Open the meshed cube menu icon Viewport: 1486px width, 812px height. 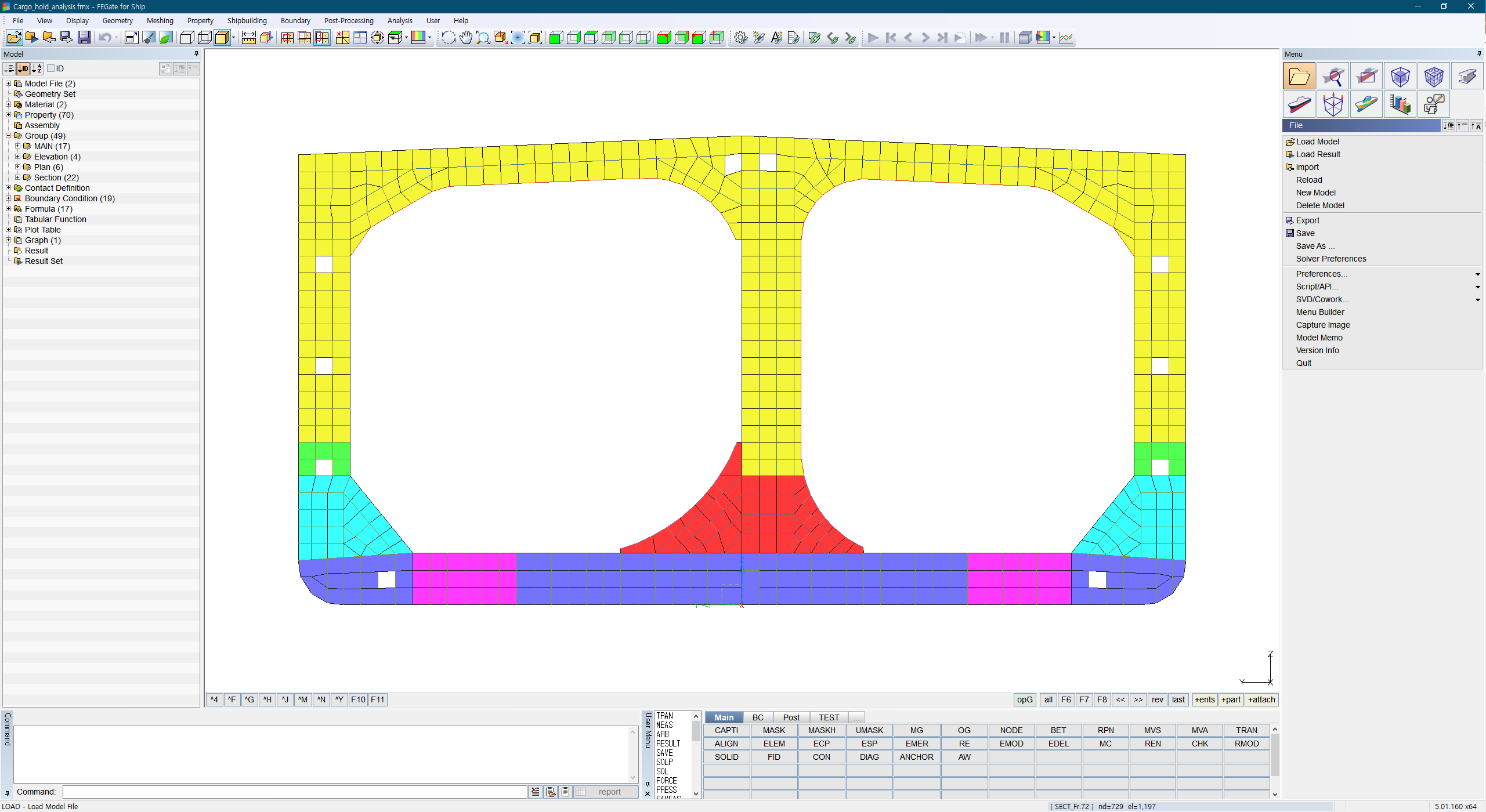tap(1434, 76)
